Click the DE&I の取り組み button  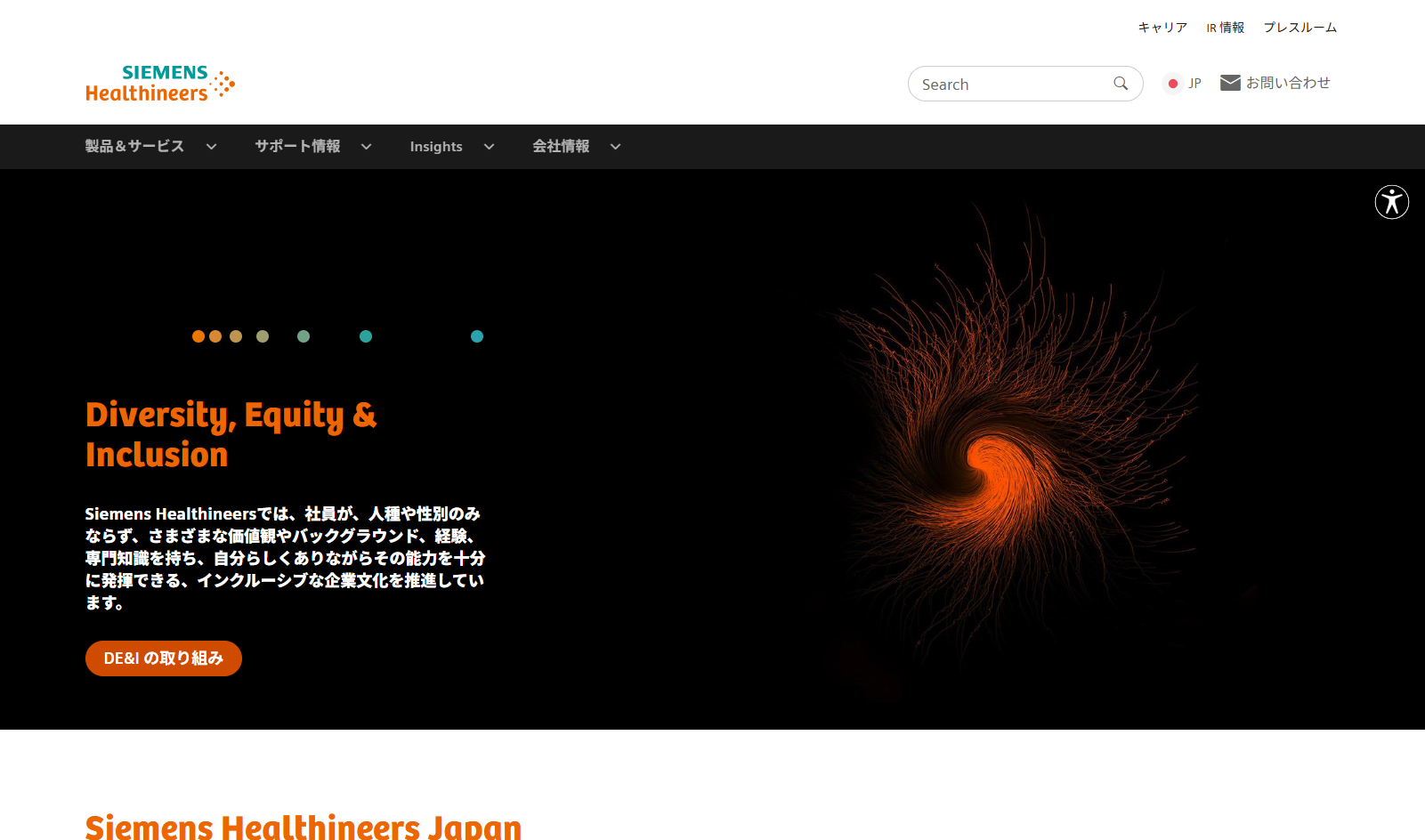coord(164,658)
